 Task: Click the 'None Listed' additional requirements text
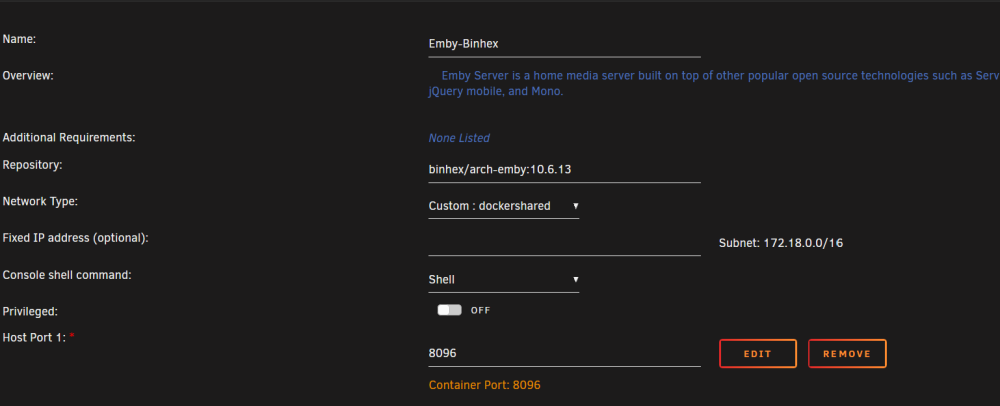click(x=459, y=138)
